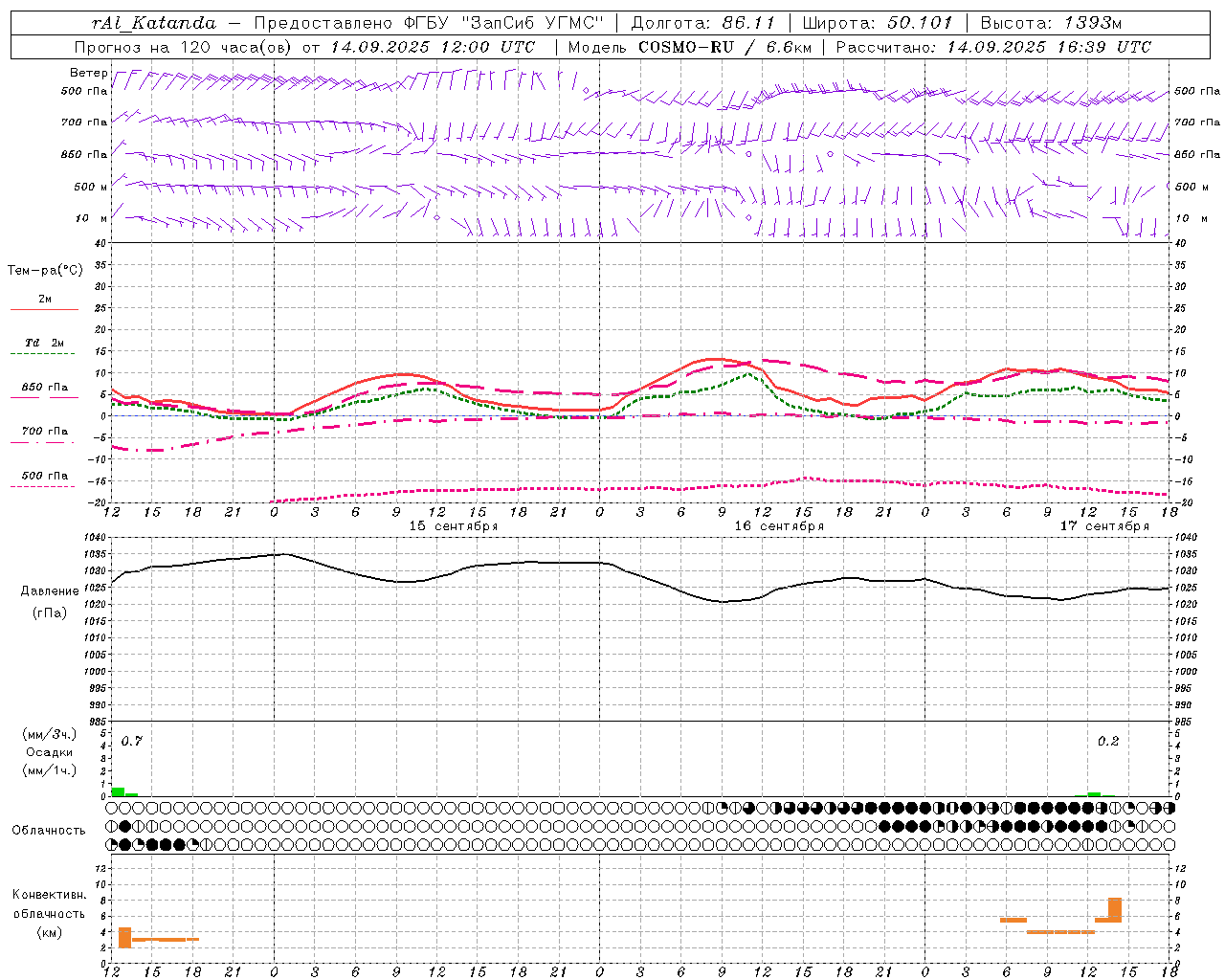Click the (км) unit under облачность

click(49, 932)
